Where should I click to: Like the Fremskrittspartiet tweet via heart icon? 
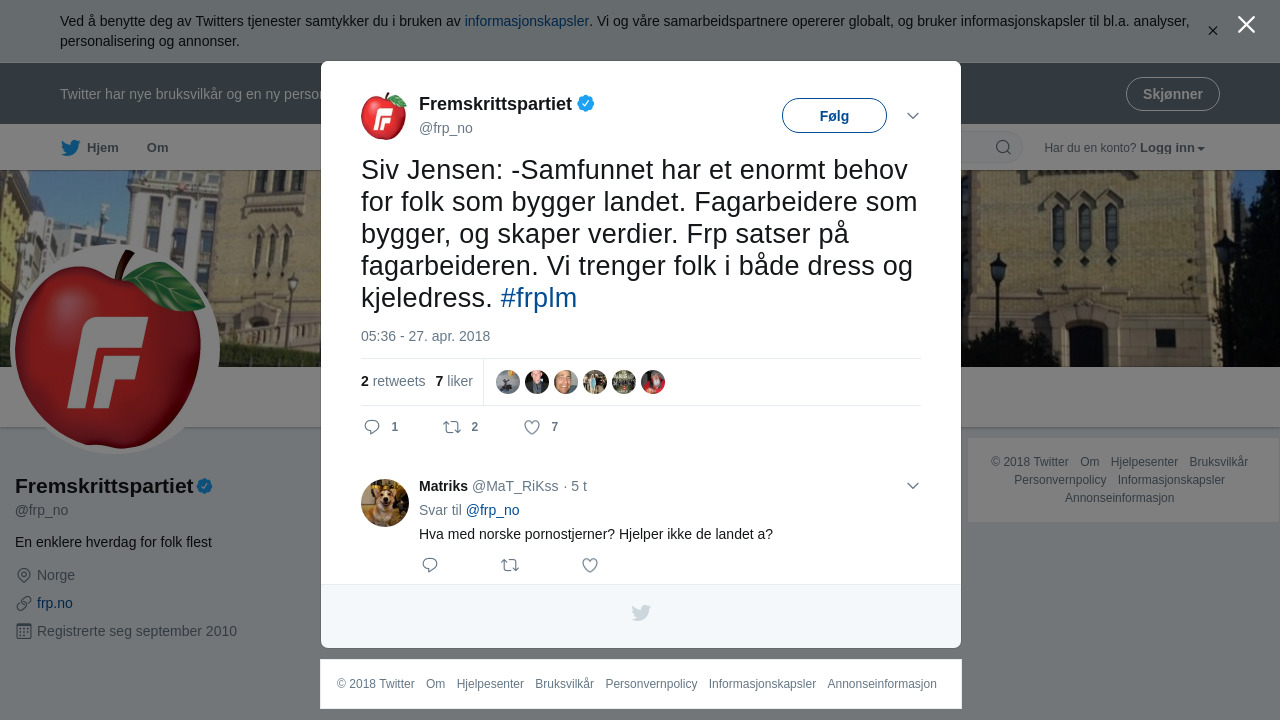(x=532, y=427)
